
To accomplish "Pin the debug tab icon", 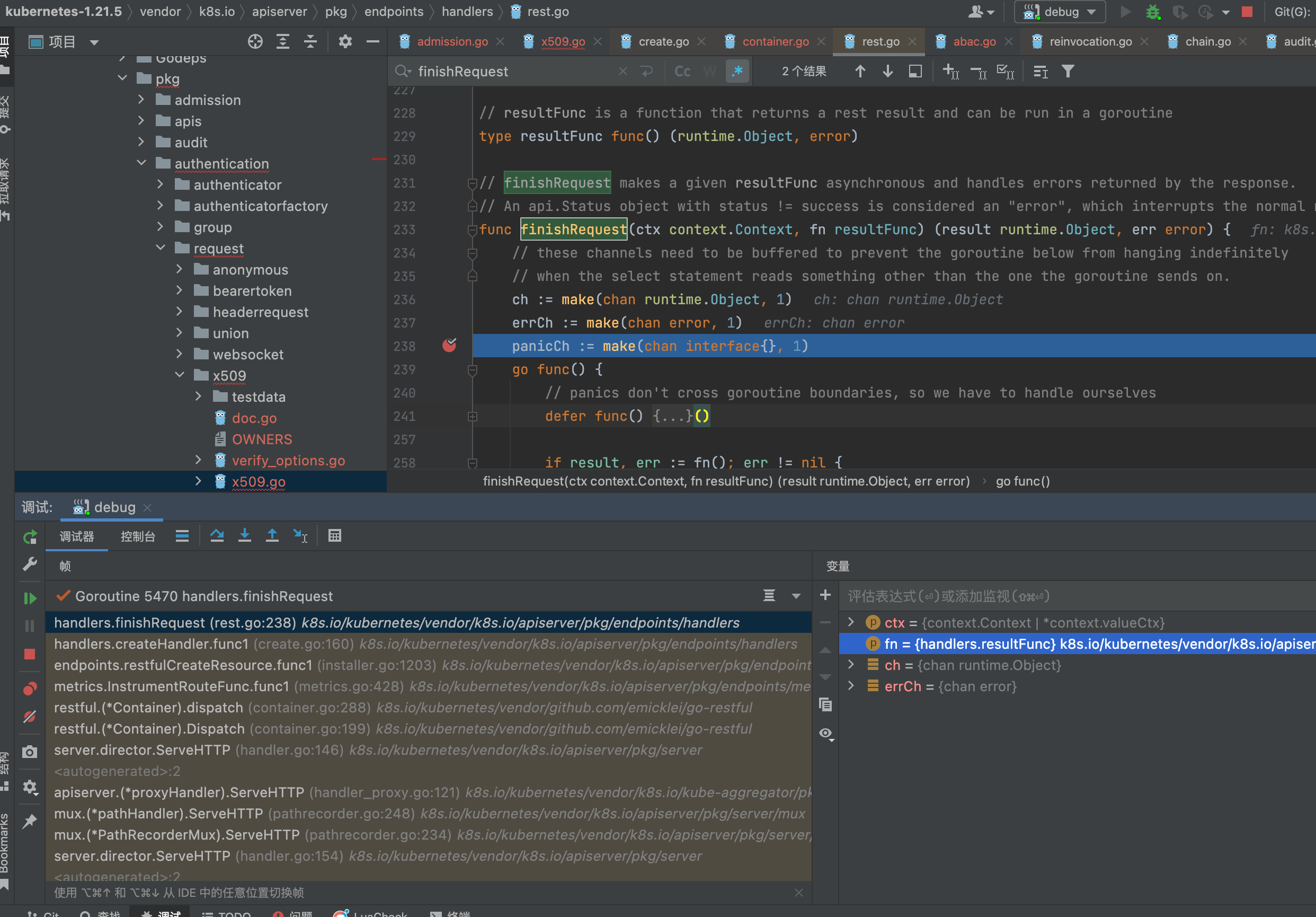I will [30, 821].
